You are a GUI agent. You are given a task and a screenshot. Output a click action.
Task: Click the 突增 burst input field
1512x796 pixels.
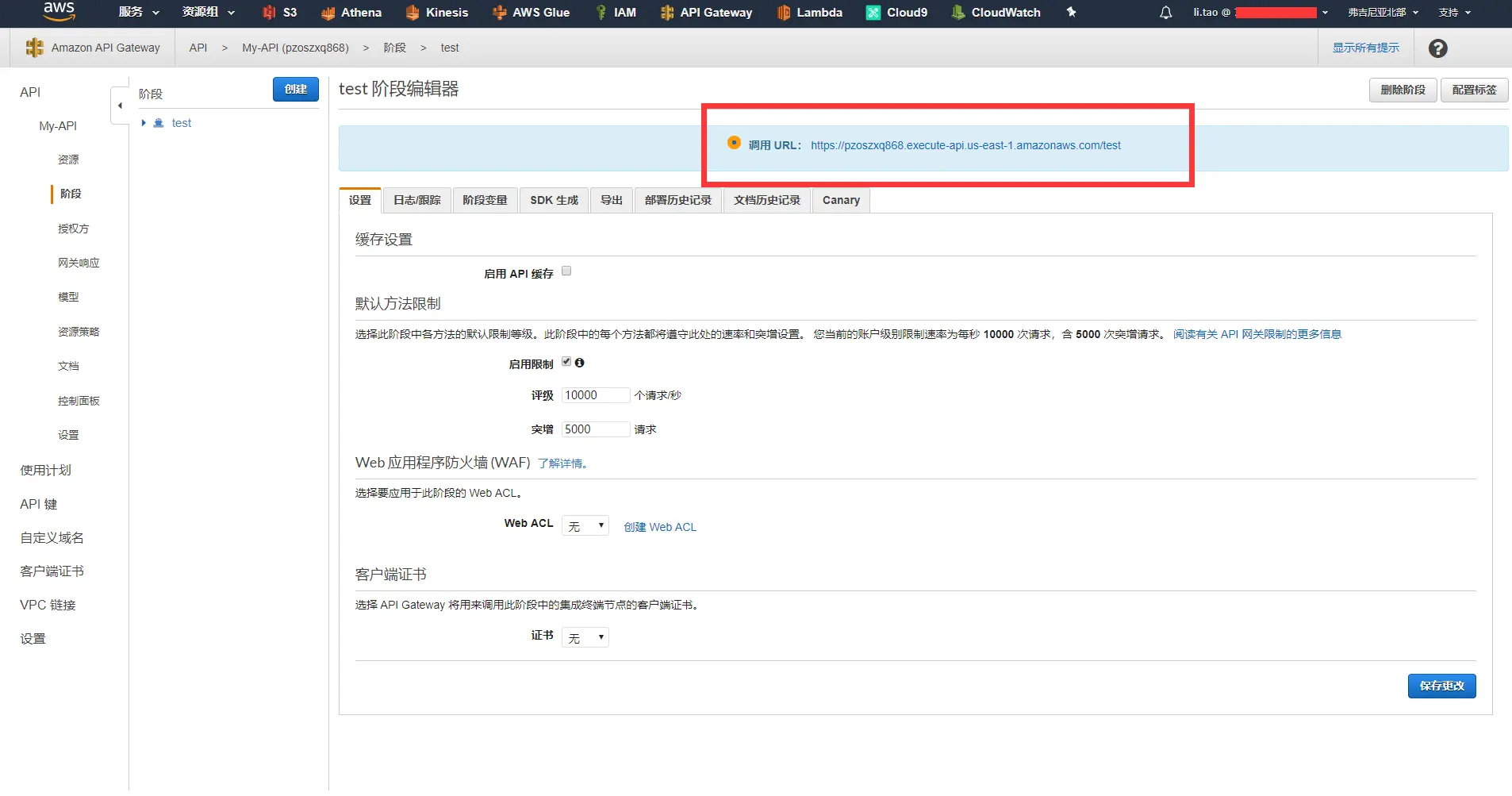596,429
